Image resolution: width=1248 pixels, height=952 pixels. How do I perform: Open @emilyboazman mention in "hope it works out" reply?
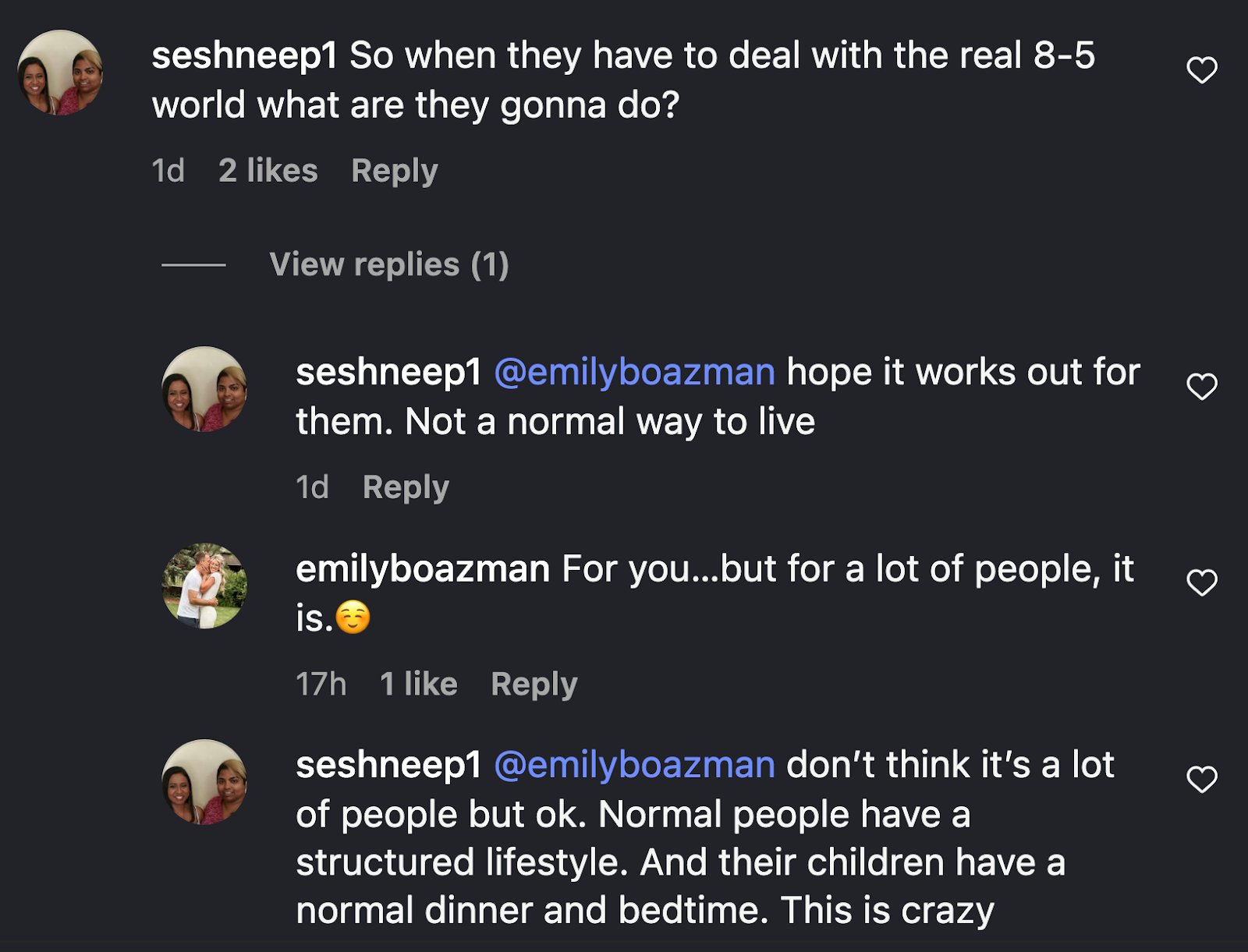634,372
